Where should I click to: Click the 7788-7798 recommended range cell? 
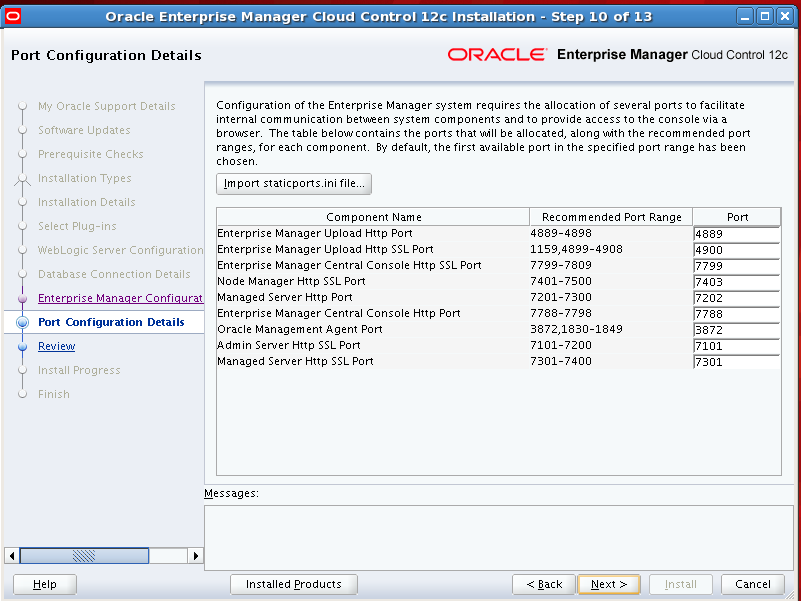(561, 313)
